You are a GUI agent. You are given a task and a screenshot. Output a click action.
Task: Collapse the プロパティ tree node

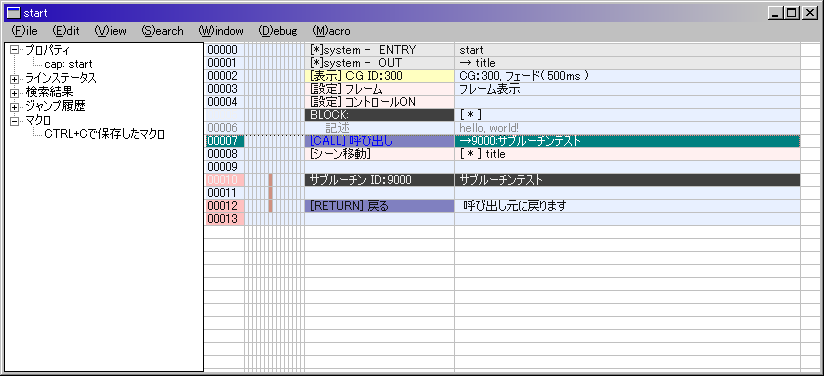coord(14,50)
